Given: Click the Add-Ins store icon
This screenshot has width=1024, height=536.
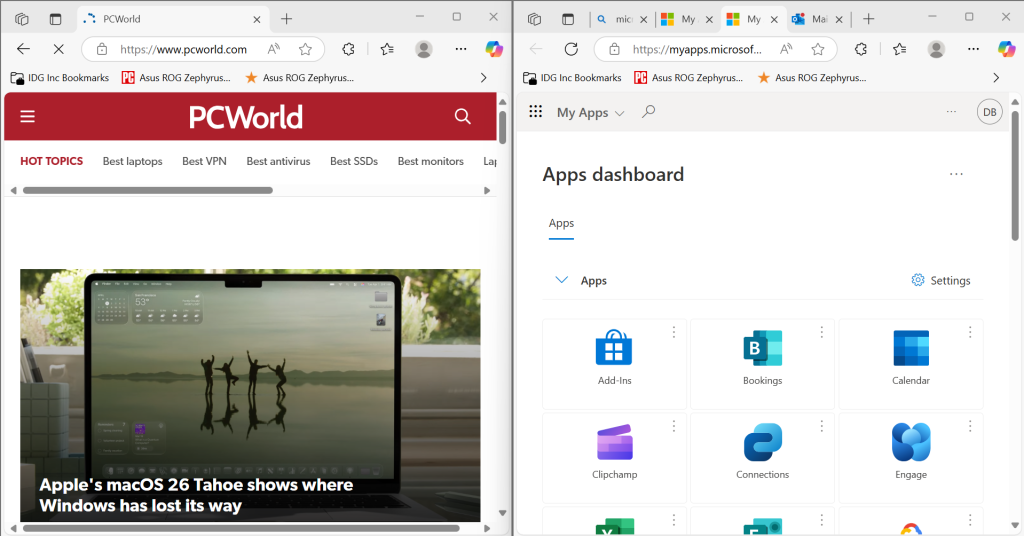Looking at the screenshot, I should (614, 348).
